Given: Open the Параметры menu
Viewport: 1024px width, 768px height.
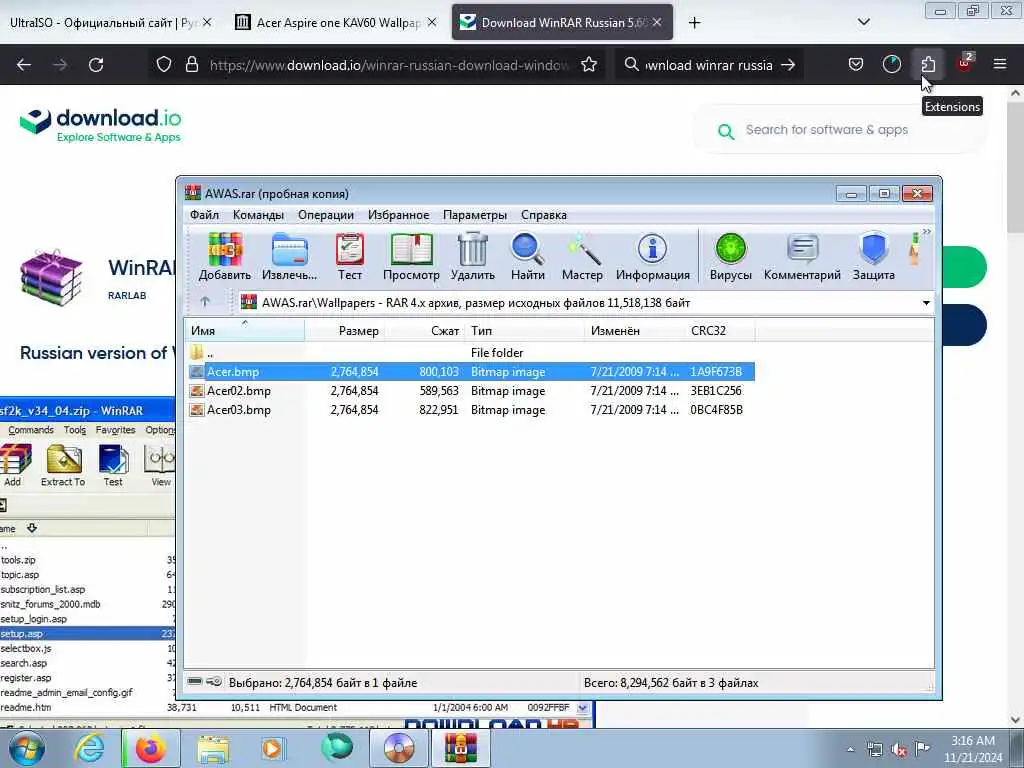Looking at the screenshot, I should click(475, 215).
